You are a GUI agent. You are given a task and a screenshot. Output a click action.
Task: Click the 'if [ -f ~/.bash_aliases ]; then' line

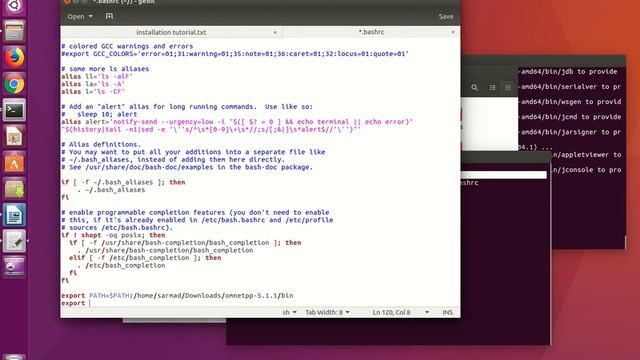coord(123,182)
